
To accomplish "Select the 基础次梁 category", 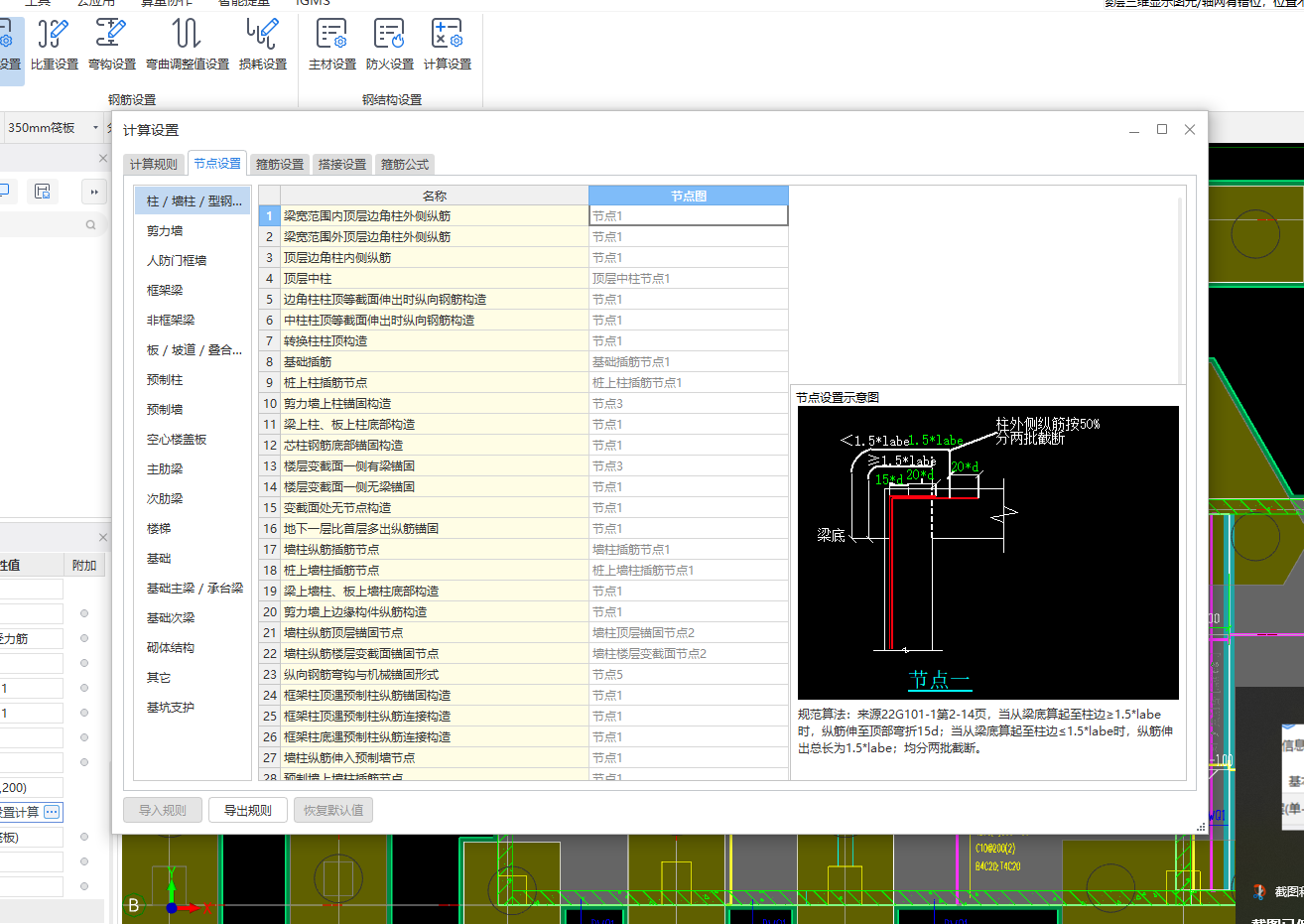I will [x=193, y=617].
